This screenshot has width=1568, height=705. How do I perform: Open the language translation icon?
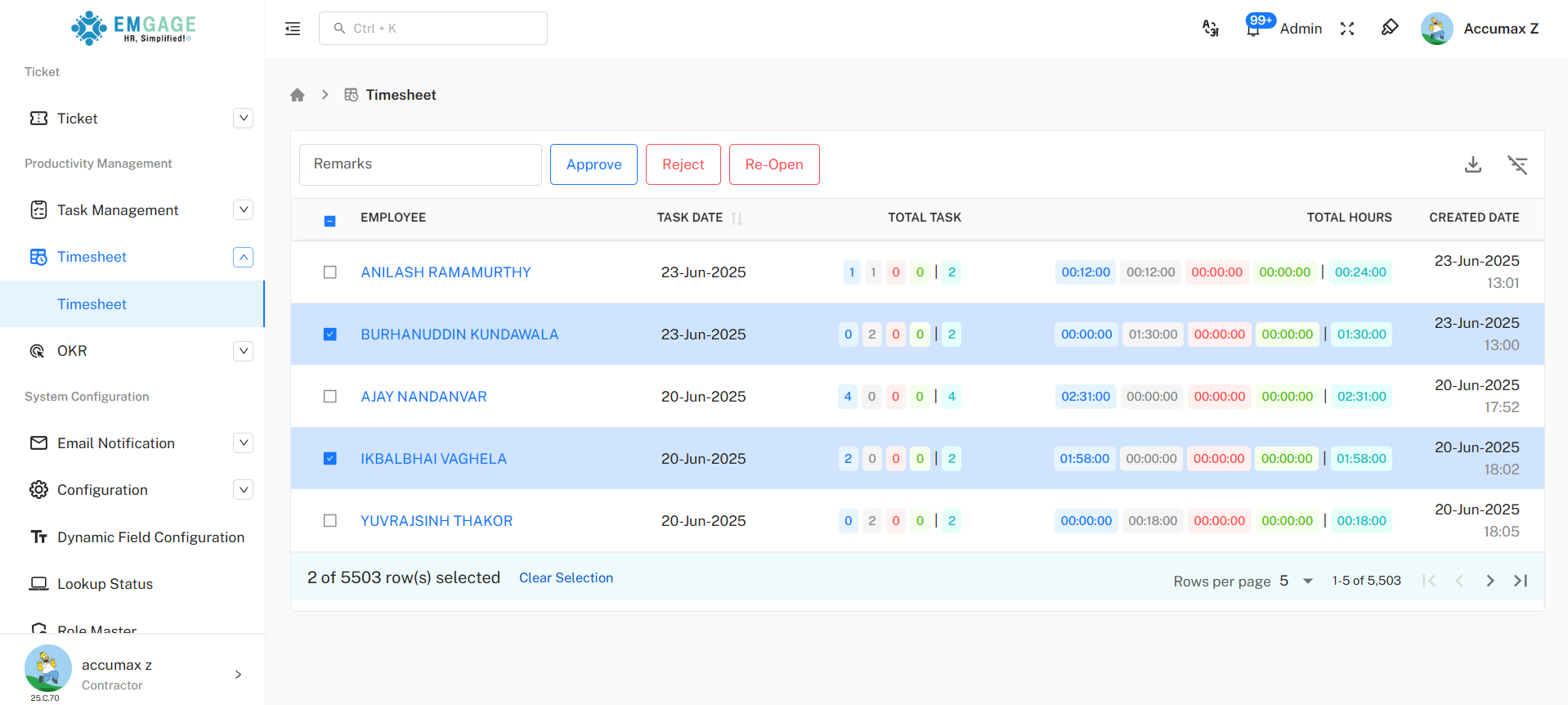point(1211,29)
